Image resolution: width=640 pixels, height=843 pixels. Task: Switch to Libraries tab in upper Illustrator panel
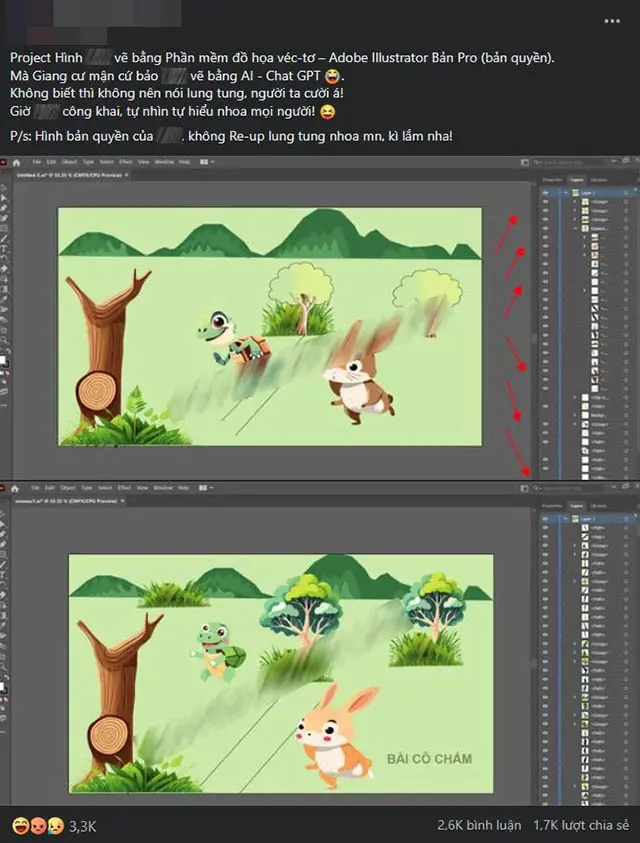pyautogui.click(x=599, y=180)
